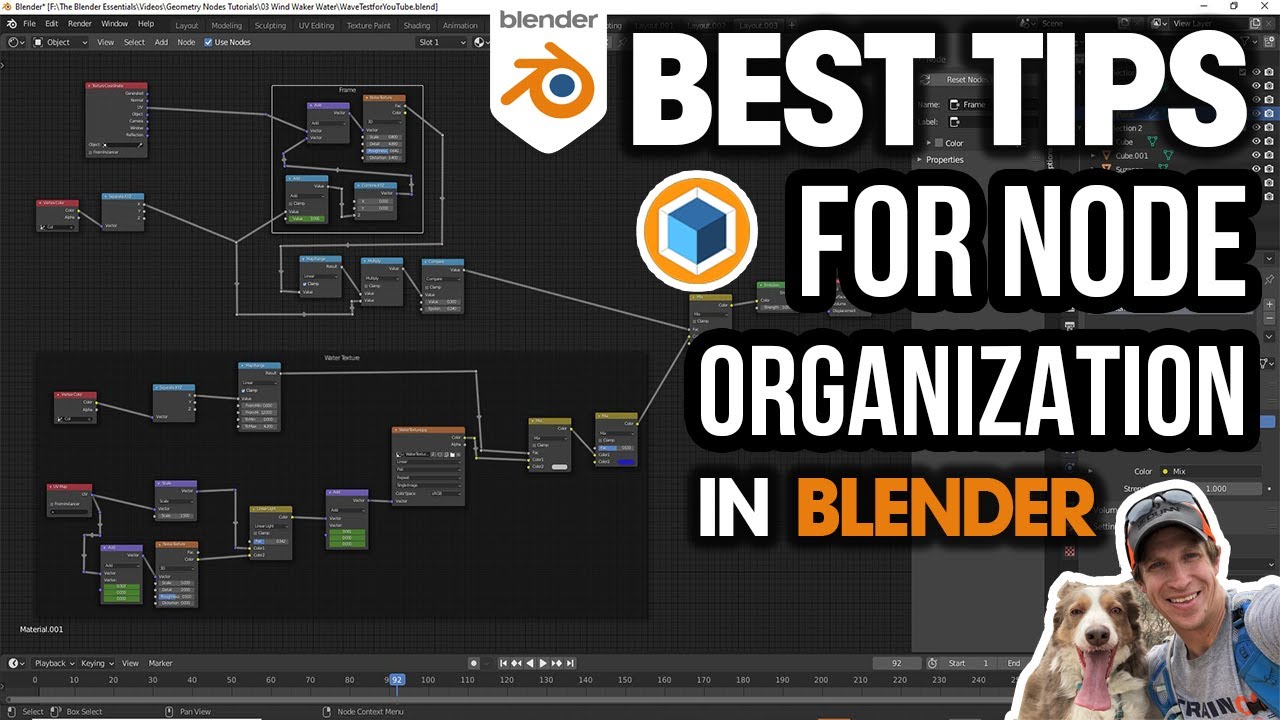Viewport: 1280px width, 720px height.
Task: Open the Render menu
Action: coord(80,23)
